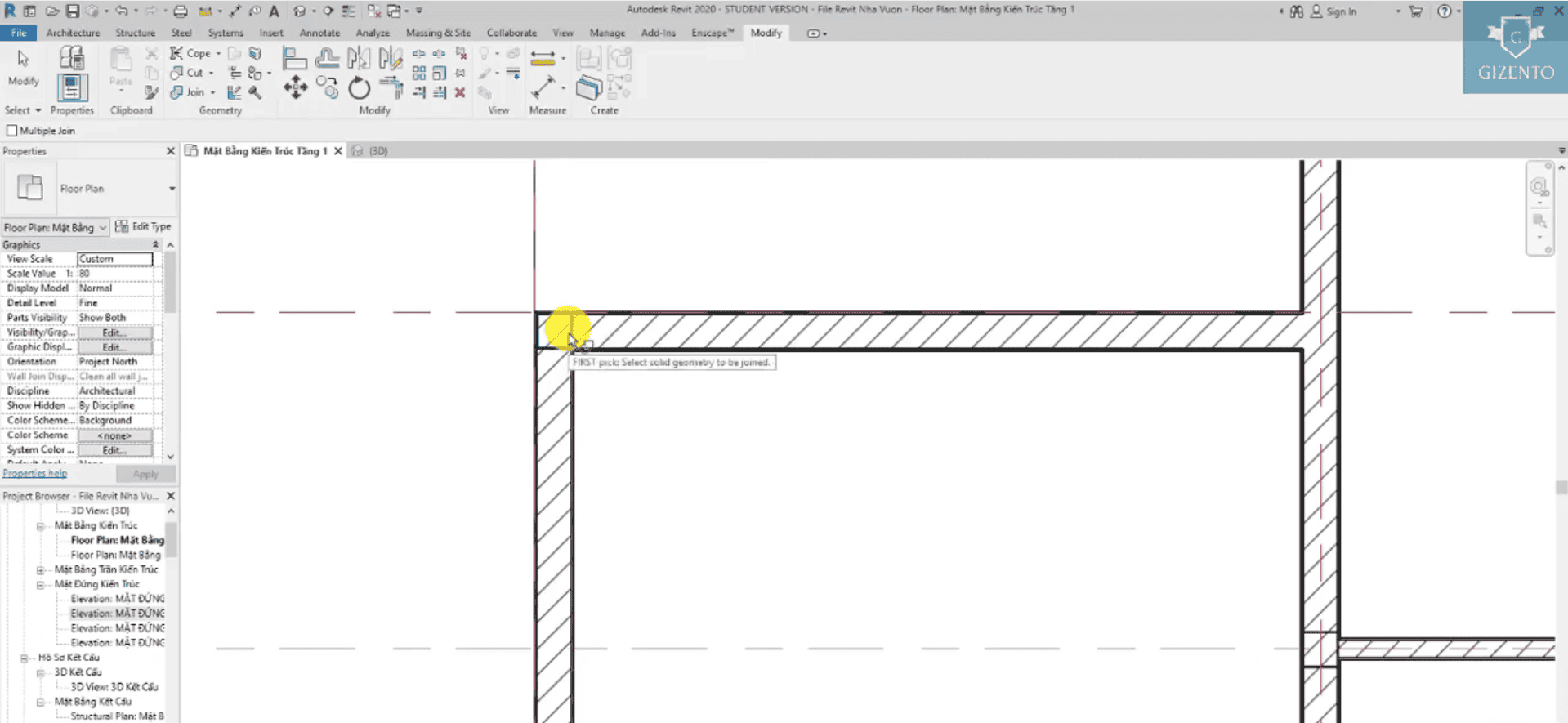Select Mirror - Draw Axis tool
Screen dimensions: 1568x723
(391, 58)
